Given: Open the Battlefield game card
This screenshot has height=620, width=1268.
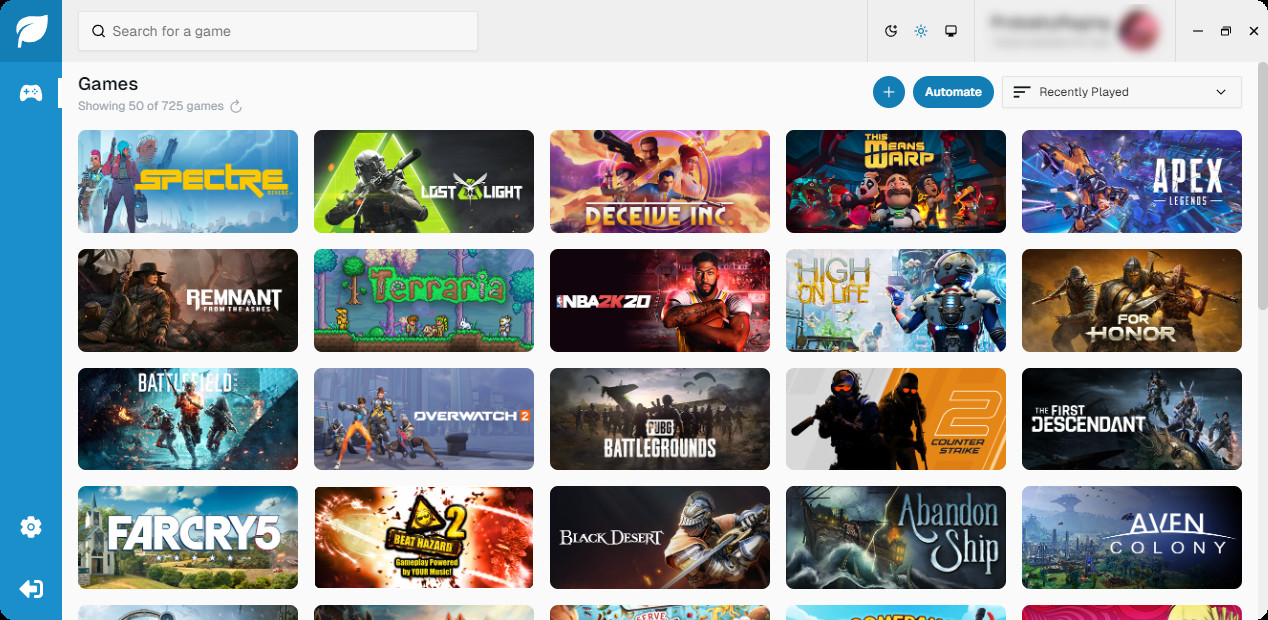Looking at the screenshot, I should coord(188,419).
